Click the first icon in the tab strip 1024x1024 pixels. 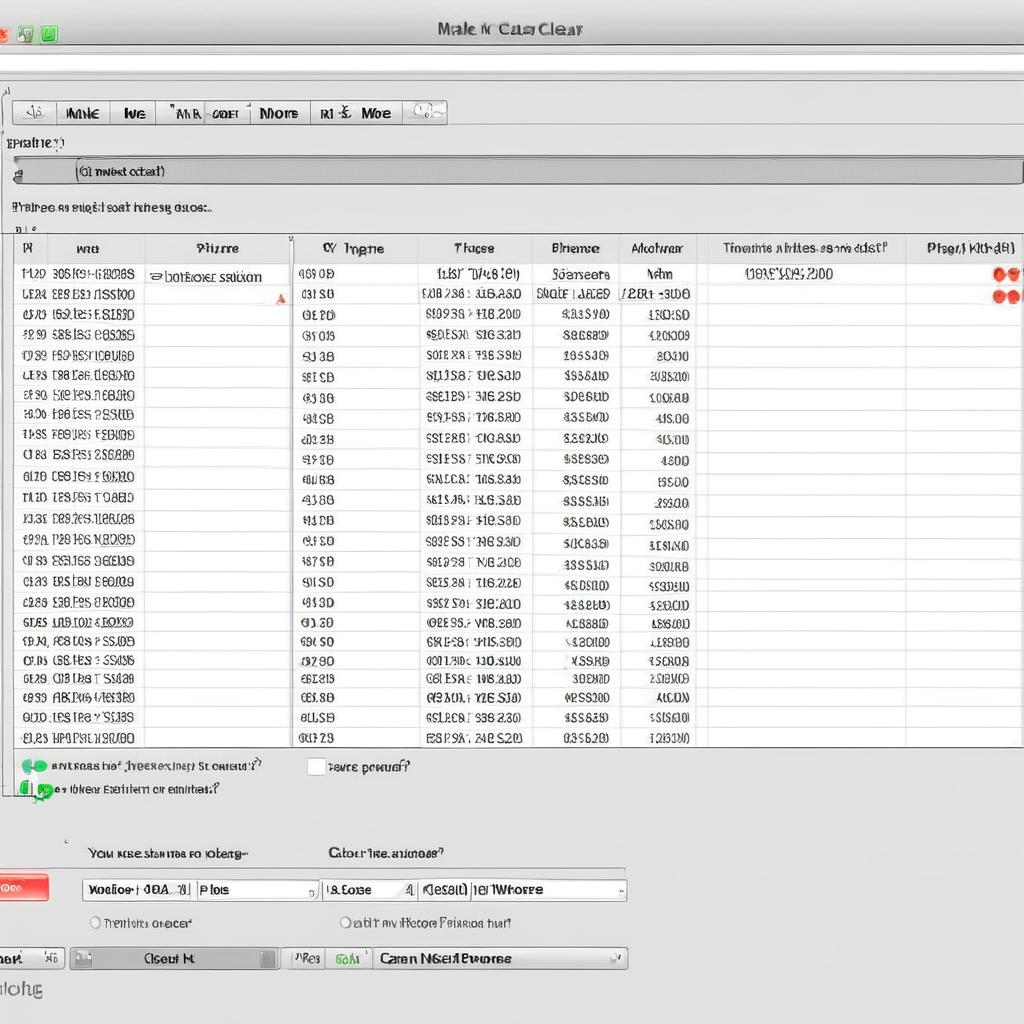pyautogui.click(x=34, y=113)
